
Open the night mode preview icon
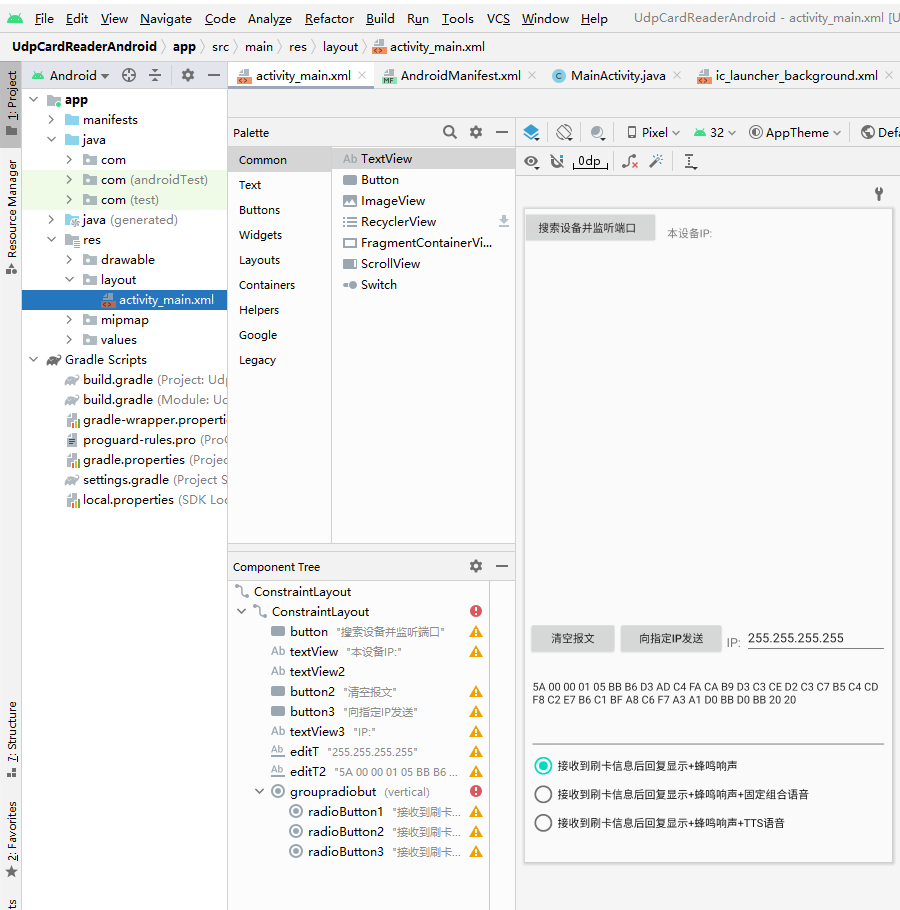point(597,131)
